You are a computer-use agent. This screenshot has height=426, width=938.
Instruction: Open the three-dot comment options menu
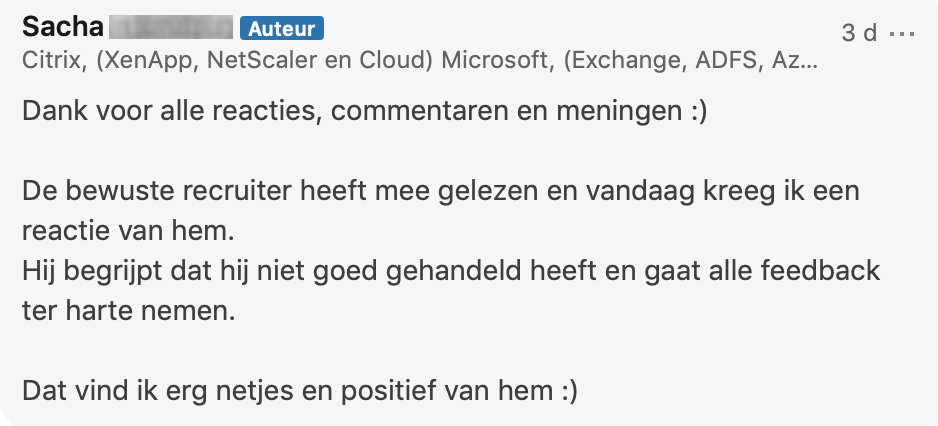pyautogui.click(x=902, y=33)
